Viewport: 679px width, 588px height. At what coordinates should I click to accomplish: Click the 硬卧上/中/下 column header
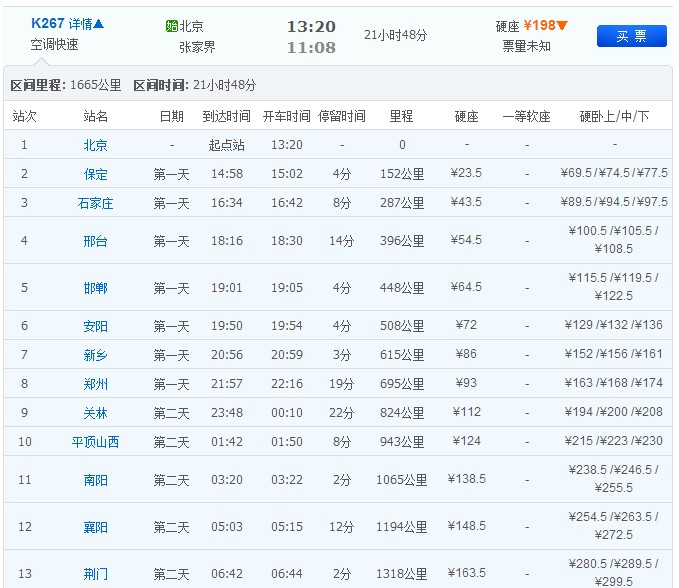[x=614, y=117]
